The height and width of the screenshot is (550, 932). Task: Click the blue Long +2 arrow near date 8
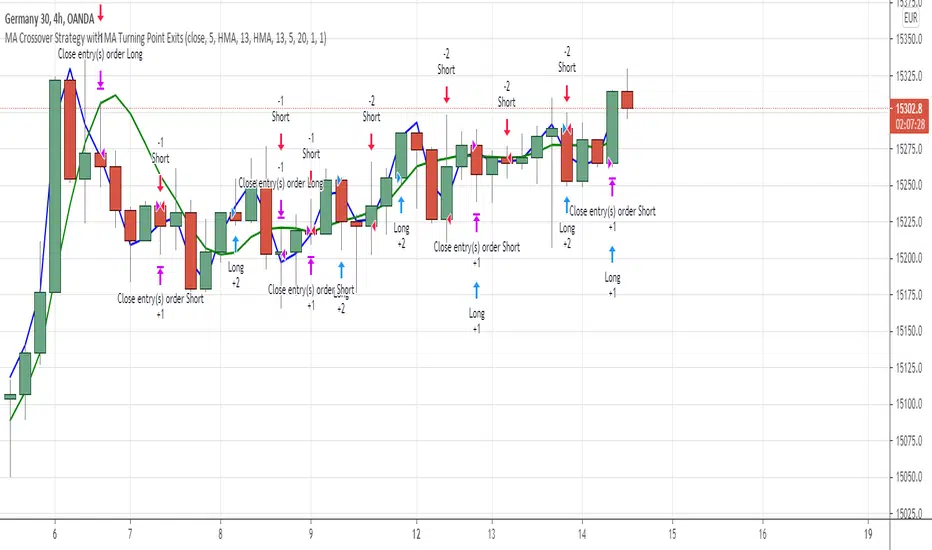236,244
